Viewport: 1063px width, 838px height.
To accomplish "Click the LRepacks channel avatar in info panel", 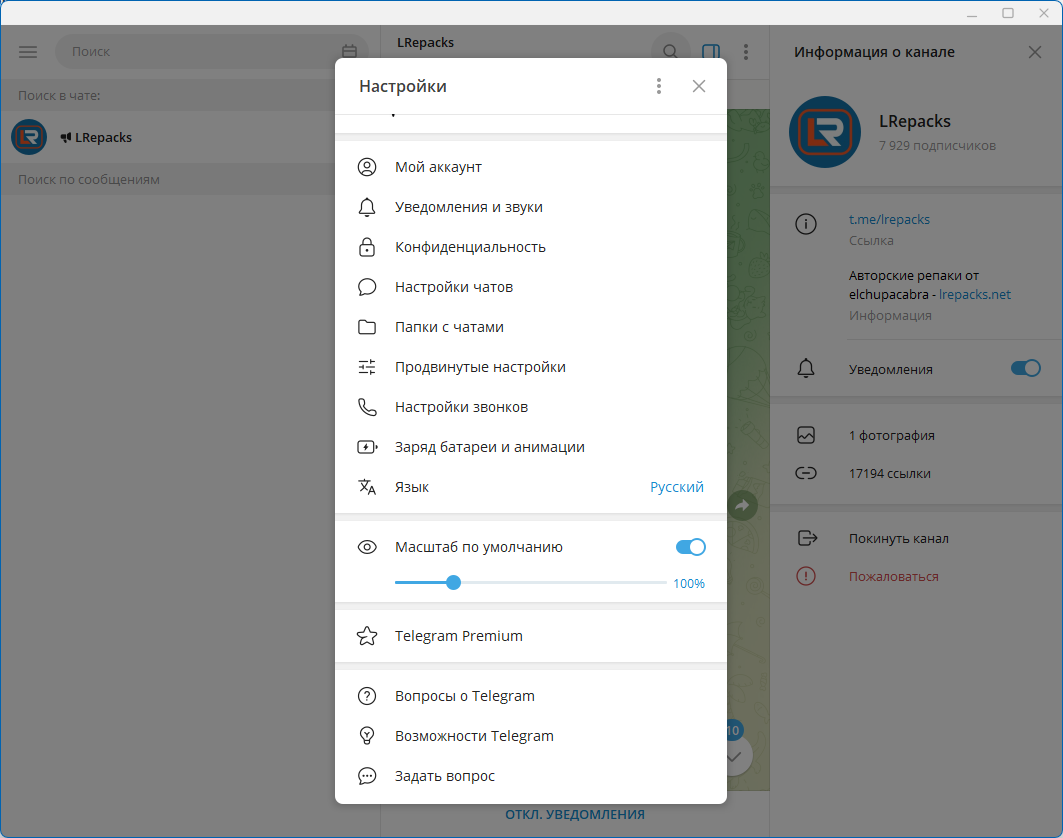I will [x=824, y=132].
